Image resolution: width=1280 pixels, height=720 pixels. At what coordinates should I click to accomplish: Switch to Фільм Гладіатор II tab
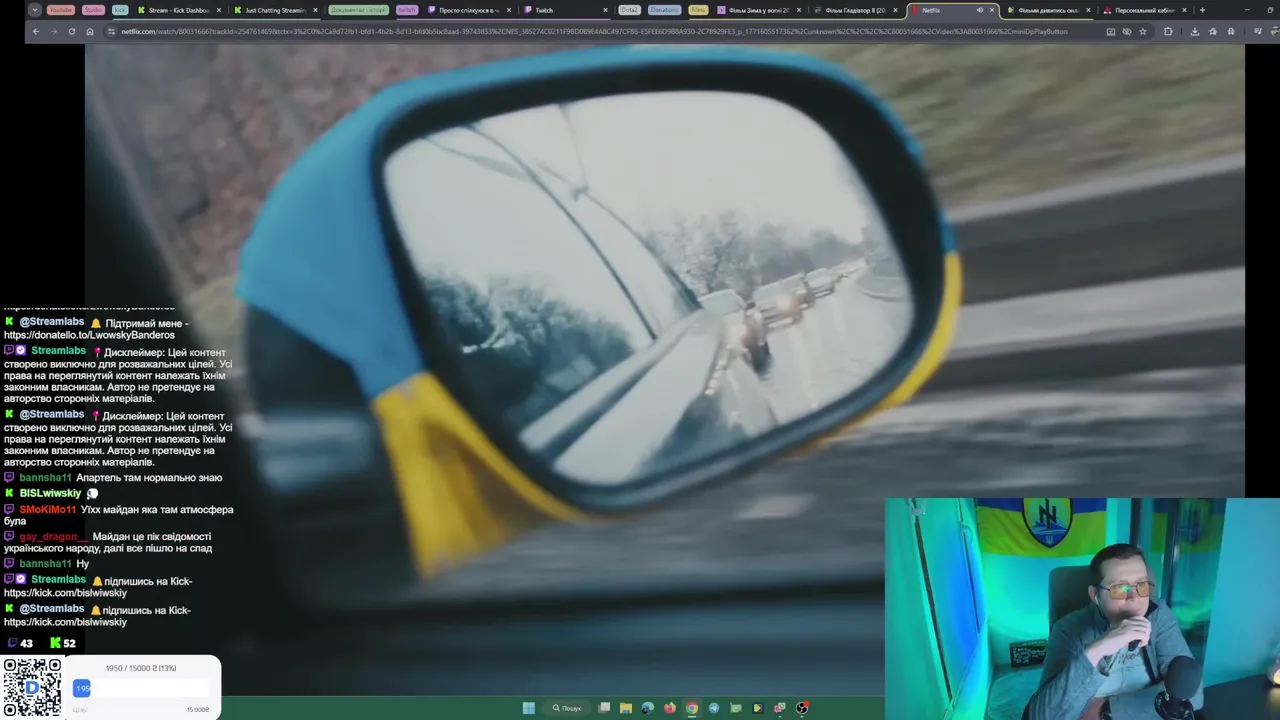pos(855,10)
